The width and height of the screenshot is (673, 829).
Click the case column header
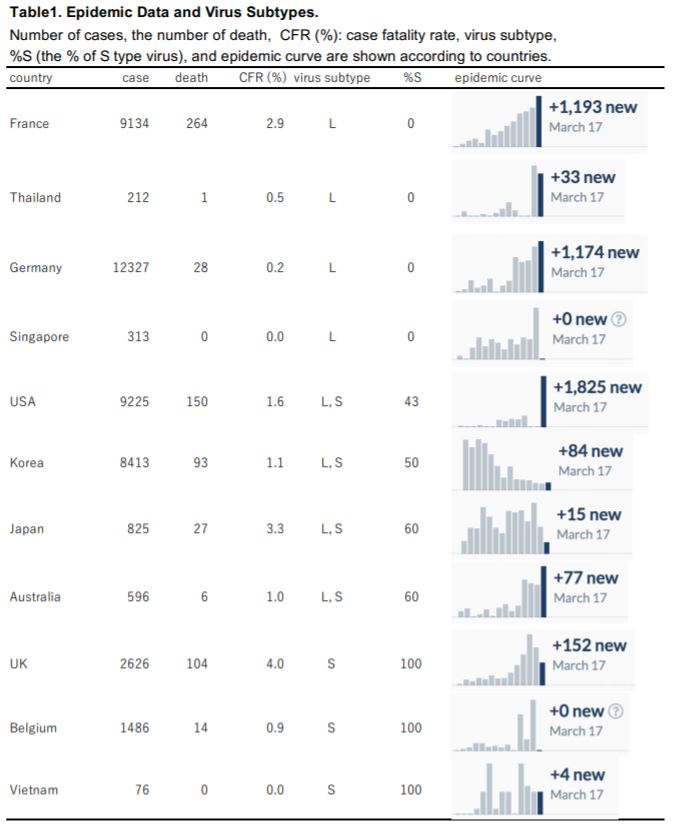coord(135,78)
